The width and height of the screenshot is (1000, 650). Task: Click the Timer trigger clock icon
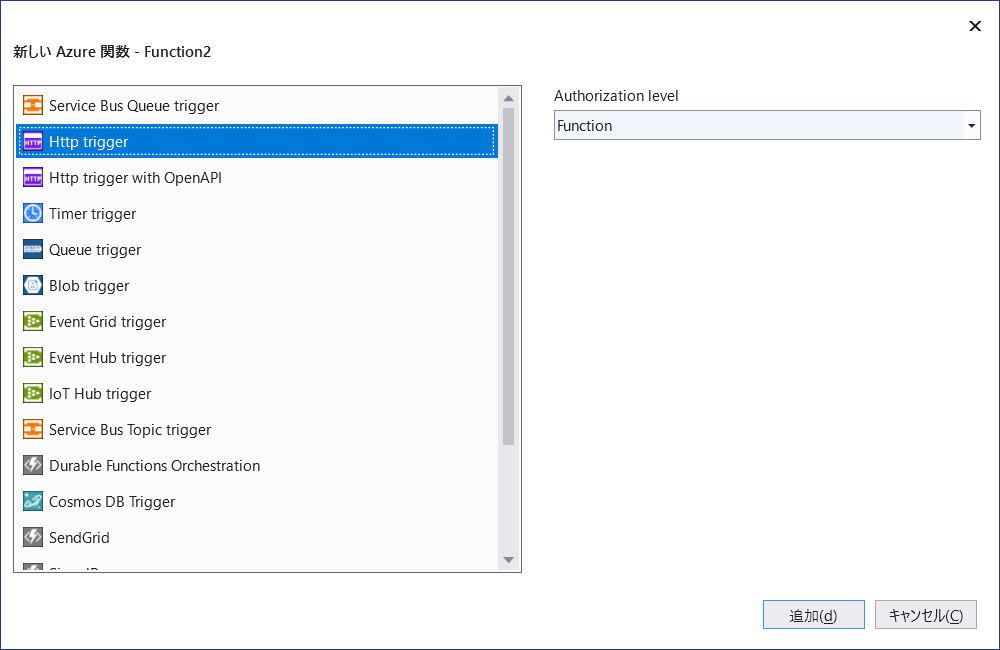click(x=33, y=214)
